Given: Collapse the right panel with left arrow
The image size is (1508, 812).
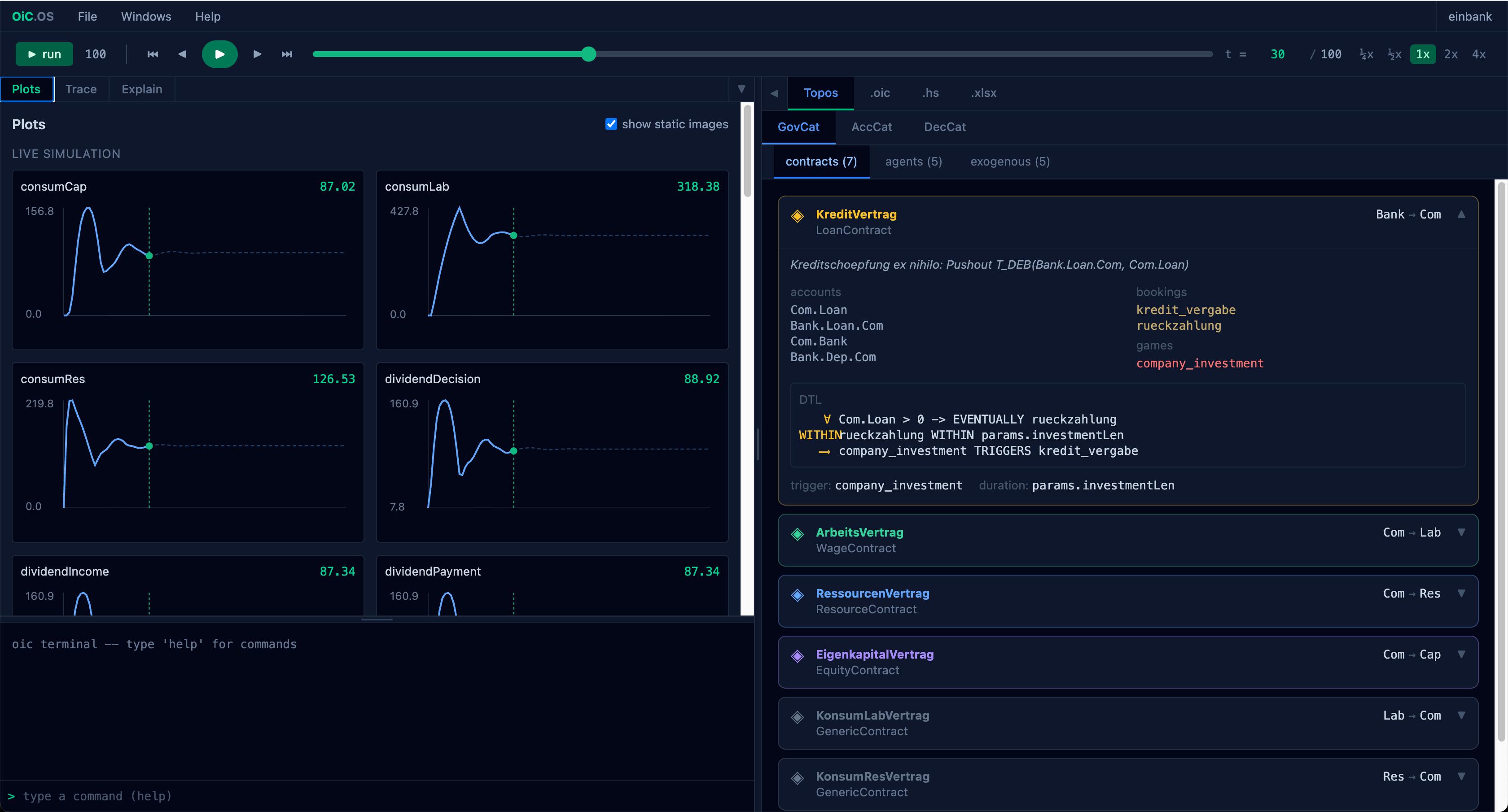Looking at the screenshot, I should 774,93.
